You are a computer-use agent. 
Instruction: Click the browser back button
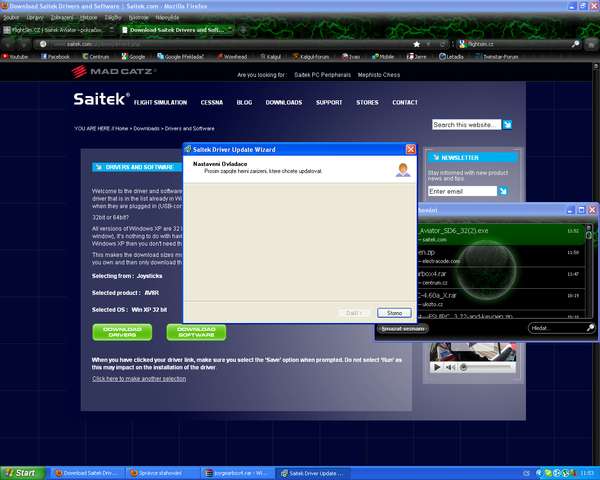pos(8,44)
